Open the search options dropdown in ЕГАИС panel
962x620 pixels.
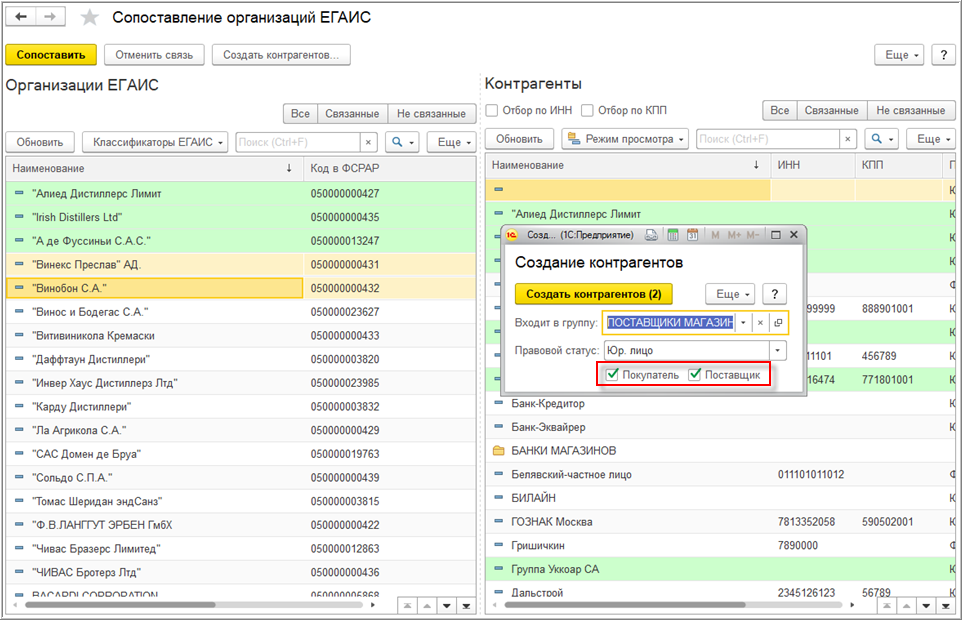tap(402, 142)
